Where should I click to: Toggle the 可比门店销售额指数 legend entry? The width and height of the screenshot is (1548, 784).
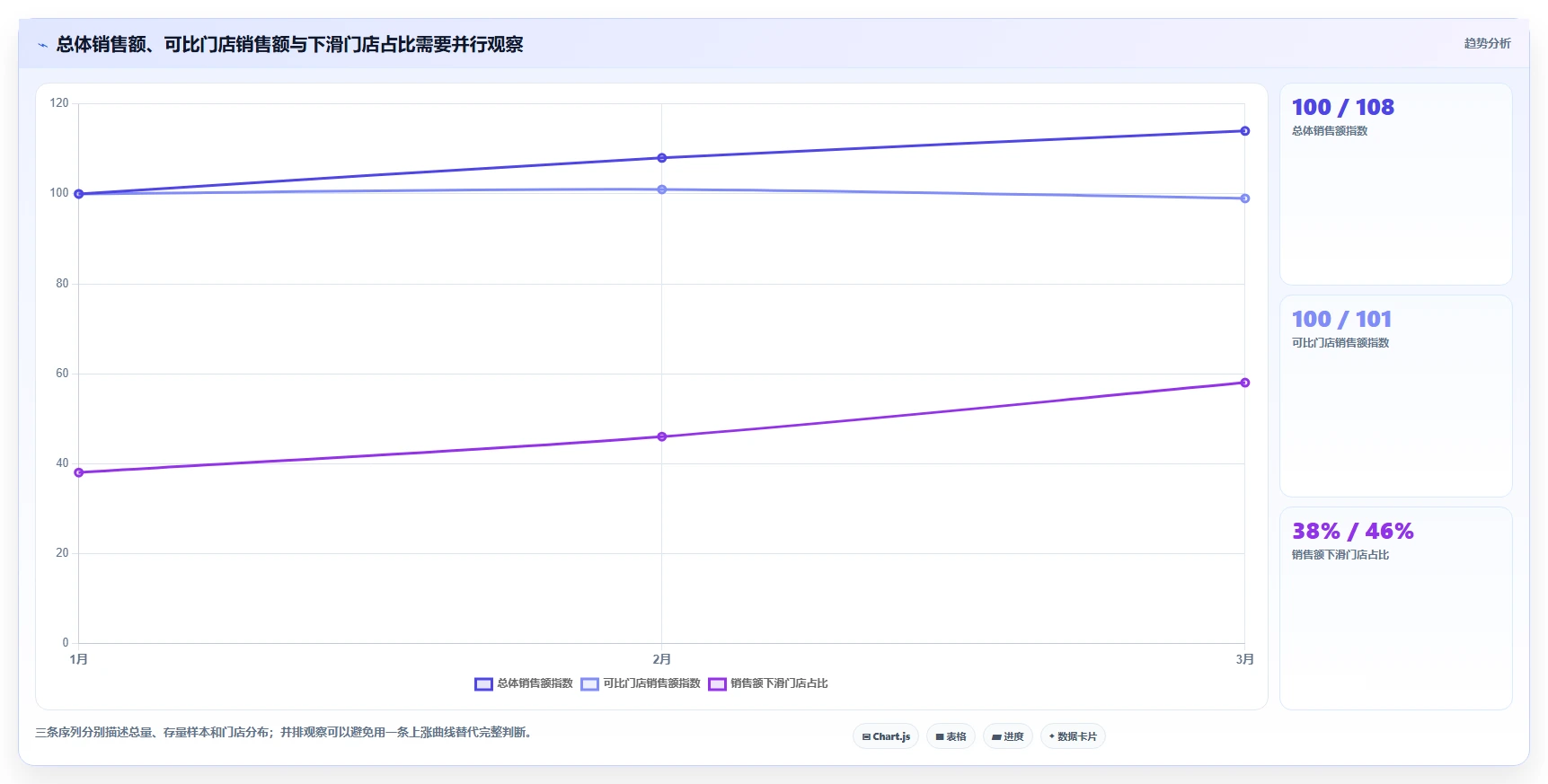[x=641, y=683]
